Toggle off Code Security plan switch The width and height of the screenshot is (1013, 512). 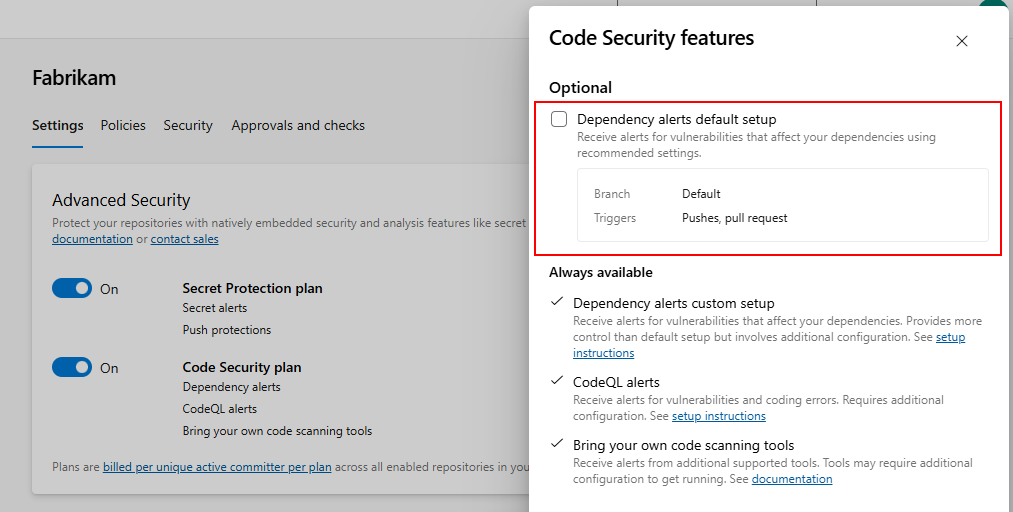[x=72, y=367]
